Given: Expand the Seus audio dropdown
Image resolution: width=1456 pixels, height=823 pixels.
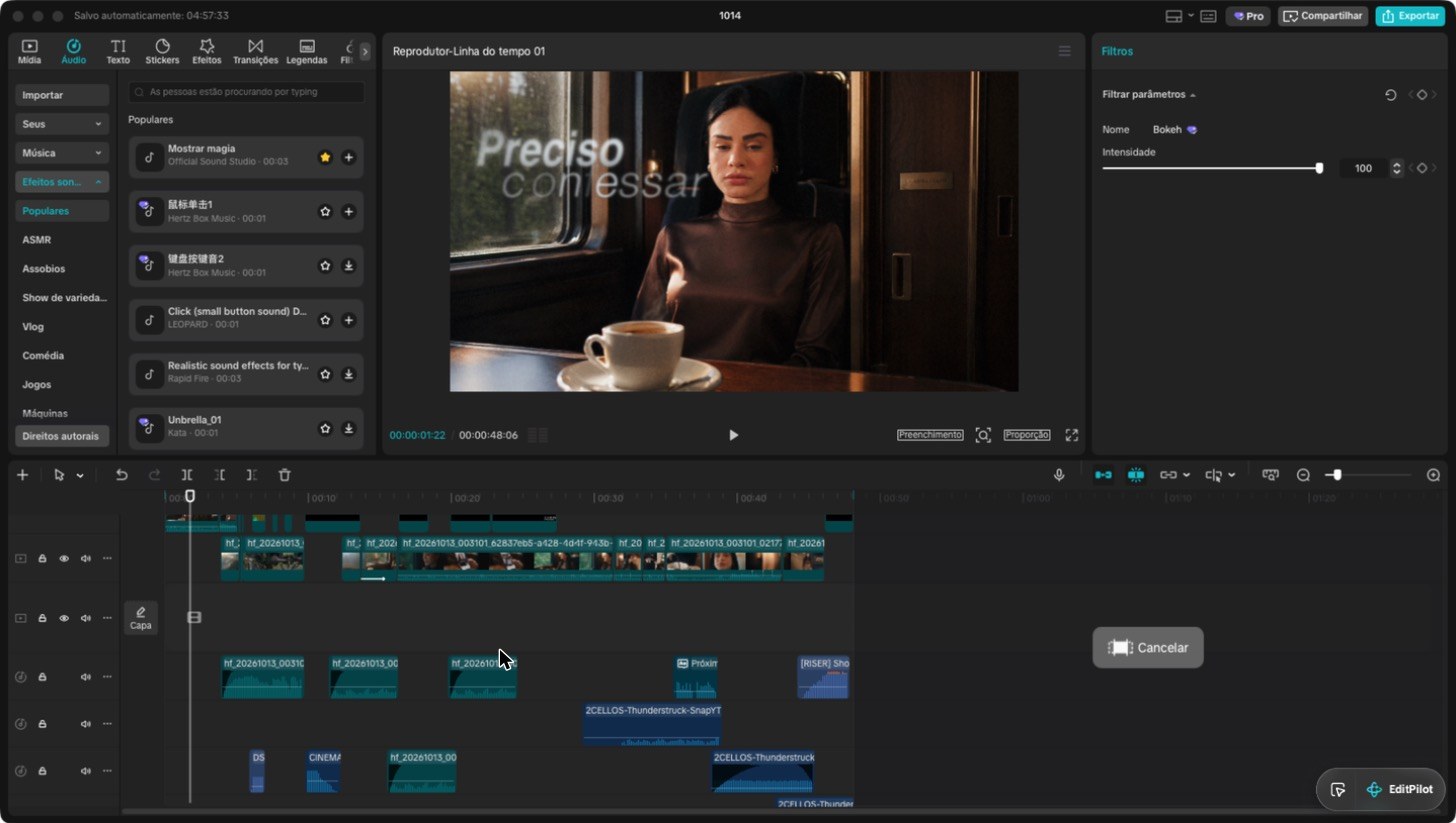Looking at the screenshot, I should (x=62, y=124).
